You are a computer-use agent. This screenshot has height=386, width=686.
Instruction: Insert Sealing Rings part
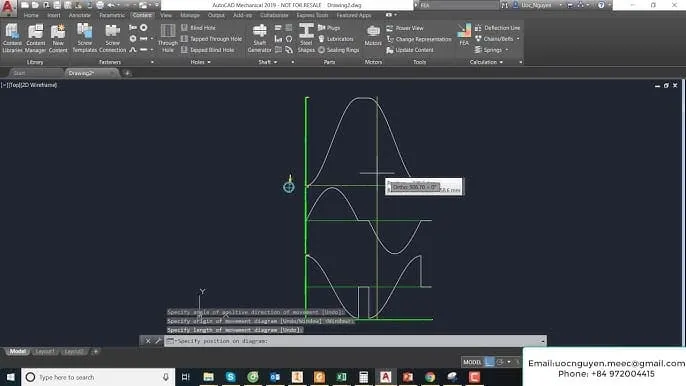pos(339,50)
